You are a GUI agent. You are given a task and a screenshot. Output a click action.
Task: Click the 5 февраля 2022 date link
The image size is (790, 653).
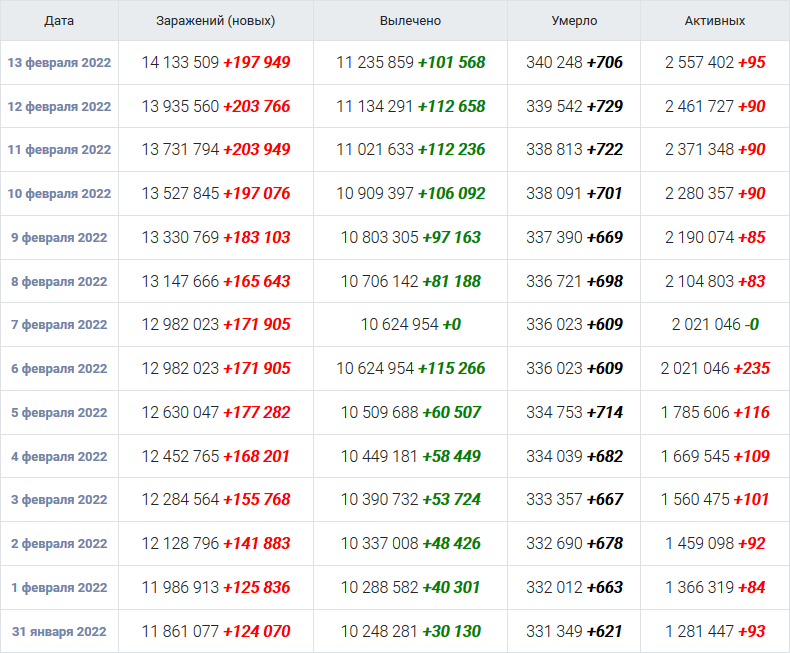click(59, 413)
